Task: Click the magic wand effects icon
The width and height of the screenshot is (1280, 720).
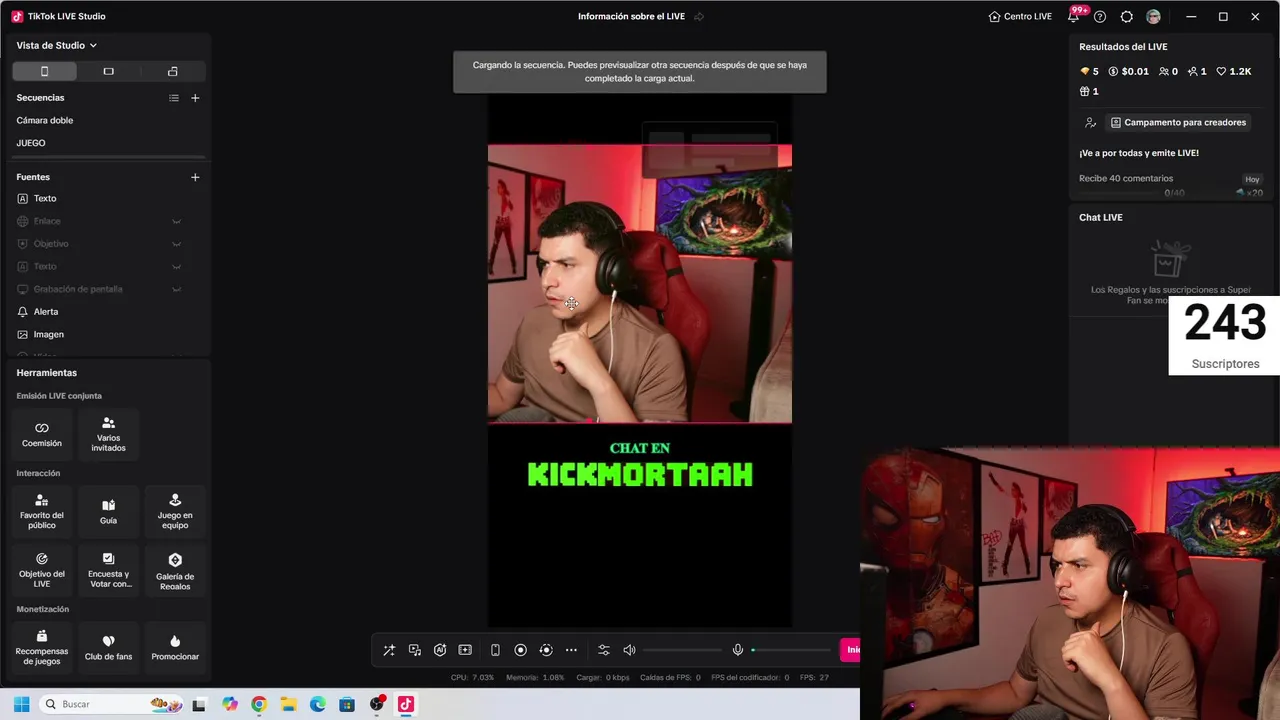Action: (x=389, y=650)
